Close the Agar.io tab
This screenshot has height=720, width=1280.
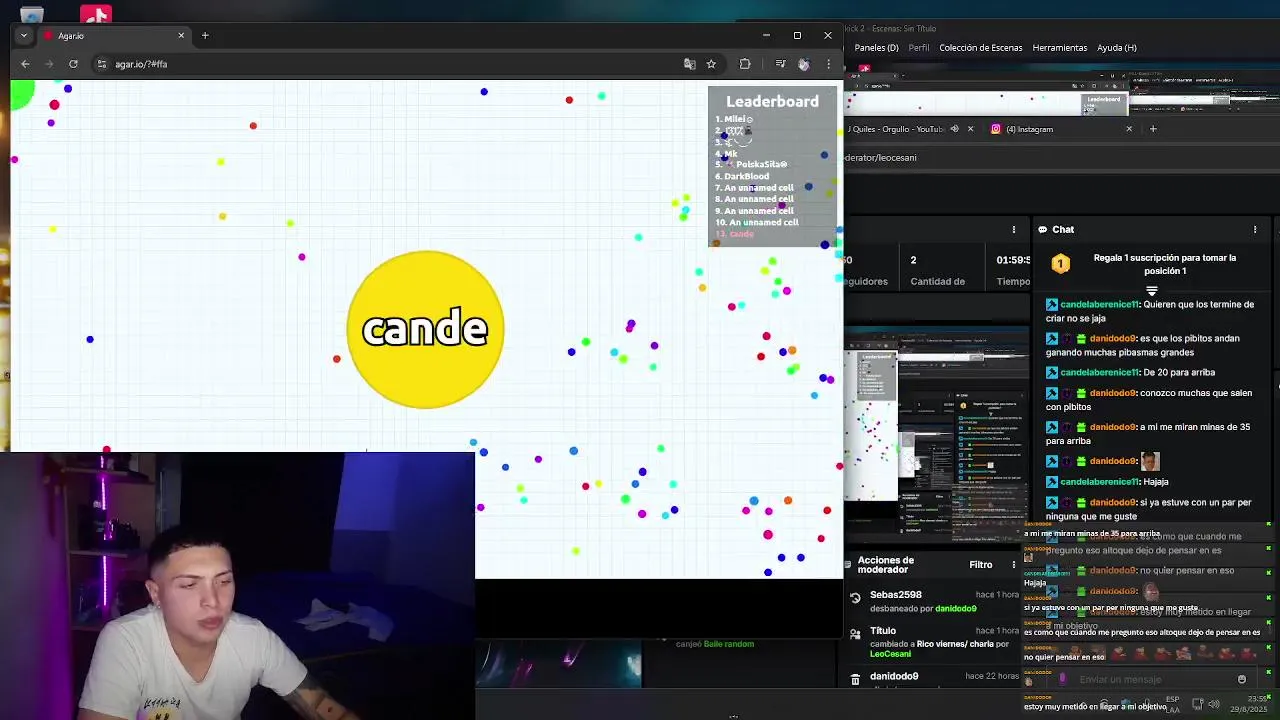[x=181, y=36]
